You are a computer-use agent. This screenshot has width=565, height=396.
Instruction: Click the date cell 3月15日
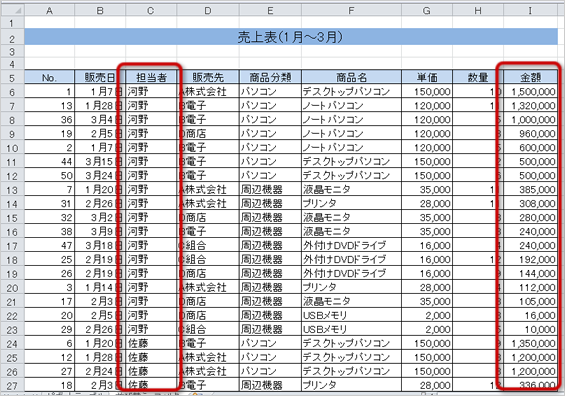(100, 161)
